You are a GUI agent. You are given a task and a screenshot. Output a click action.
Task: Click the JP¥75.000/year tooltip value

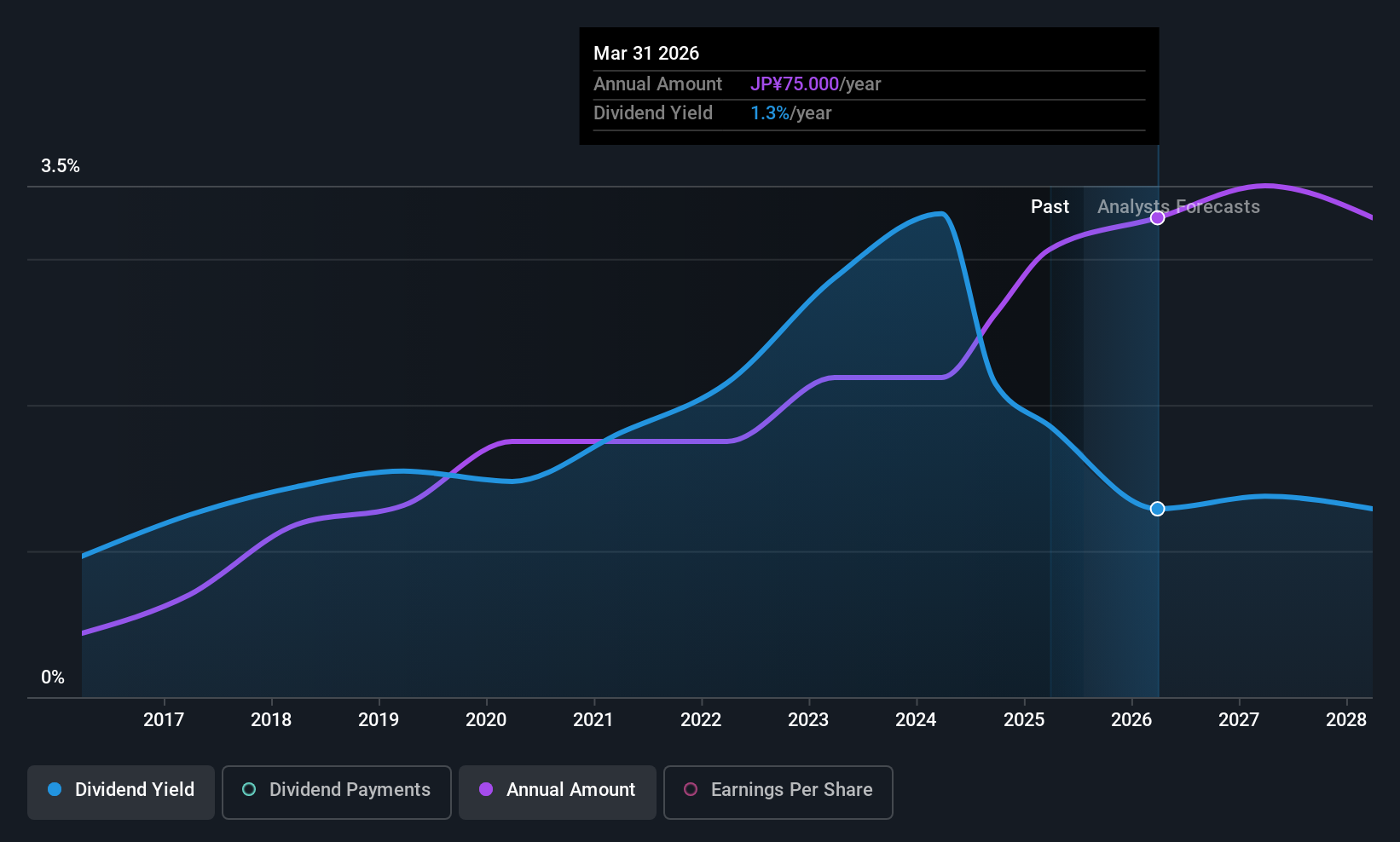tap(816, 84)
